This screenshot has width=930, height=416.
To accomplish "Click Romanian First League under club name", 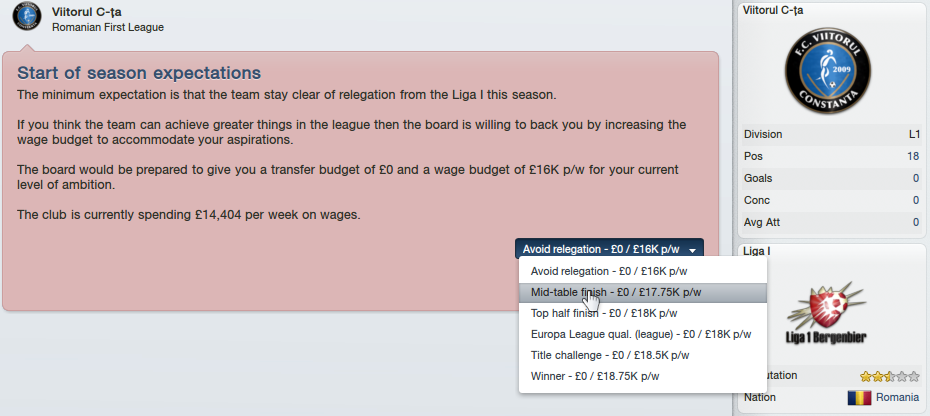I will 108,27.
